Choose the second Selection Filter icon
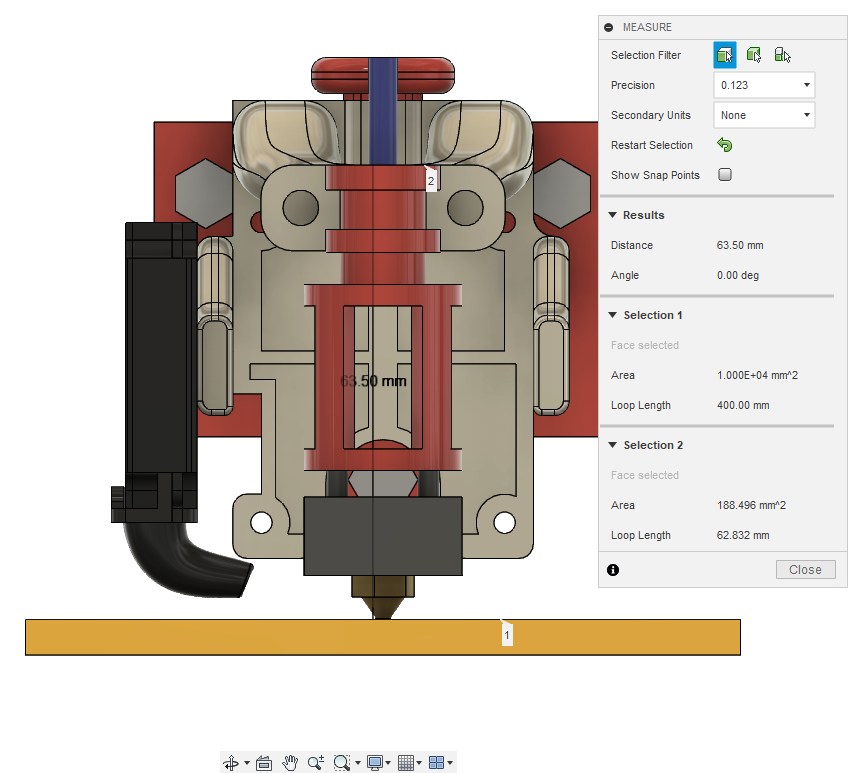Image resolution: width=857 pixels, height=773 pixels. tap(754, 55)
